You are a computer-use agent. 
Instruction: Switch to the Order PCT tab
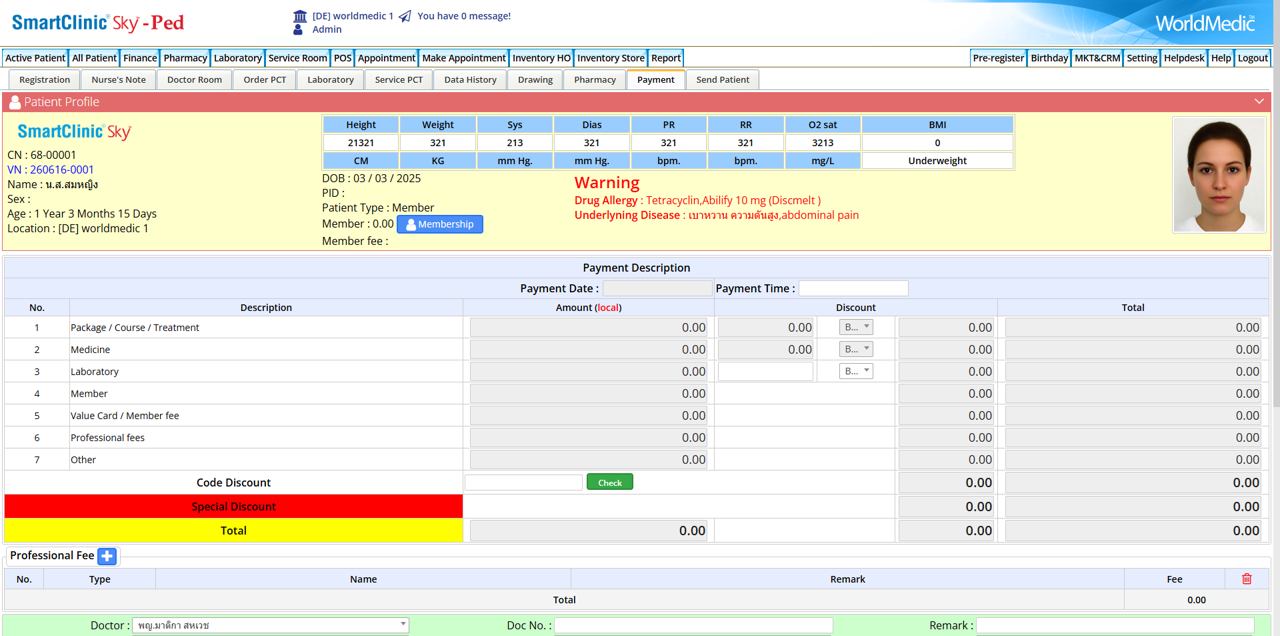point(265,80)
